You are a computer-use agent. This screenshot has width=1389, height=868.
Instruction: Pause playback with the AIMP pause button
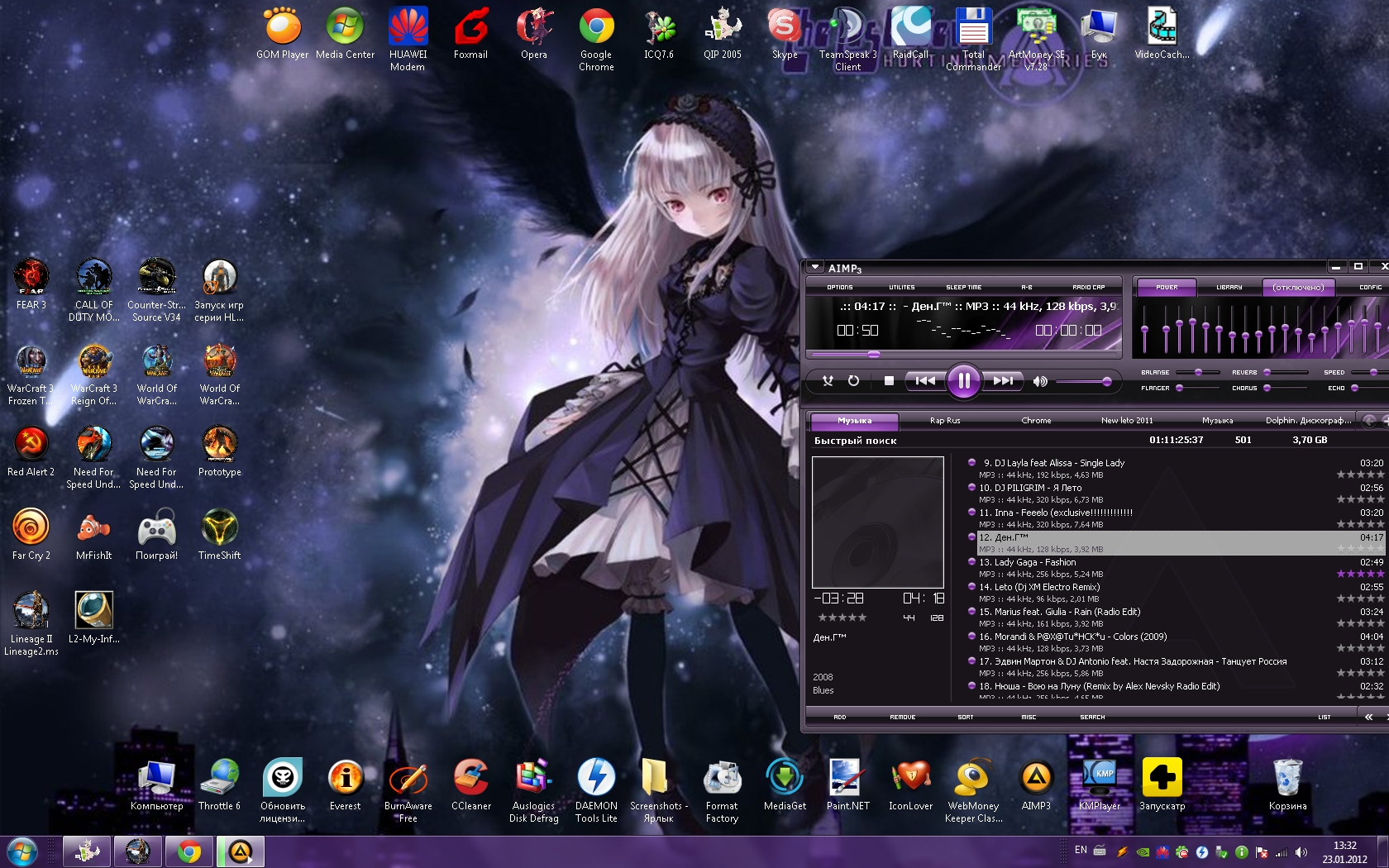pos(963,381)
